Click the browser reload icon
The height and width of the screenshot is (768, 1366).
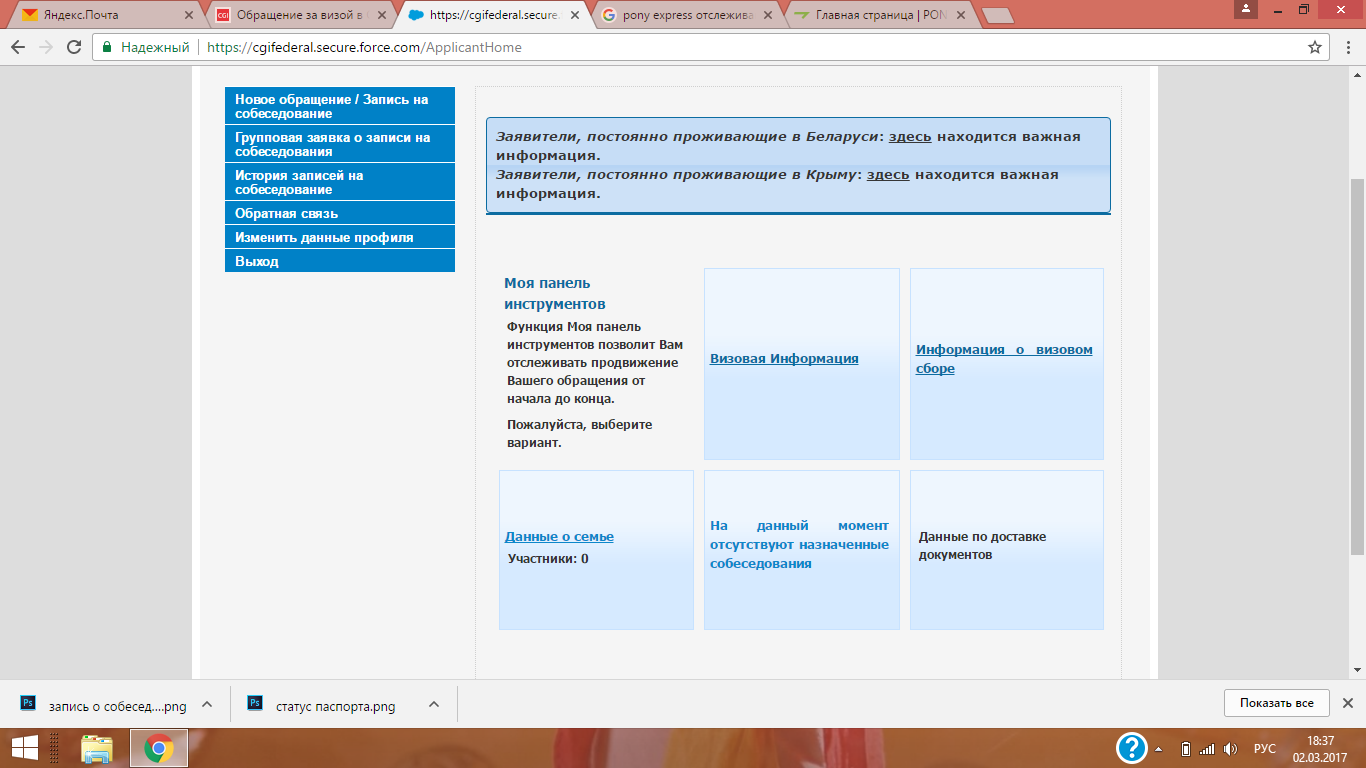pyautogui.click(x=73, y=47)
